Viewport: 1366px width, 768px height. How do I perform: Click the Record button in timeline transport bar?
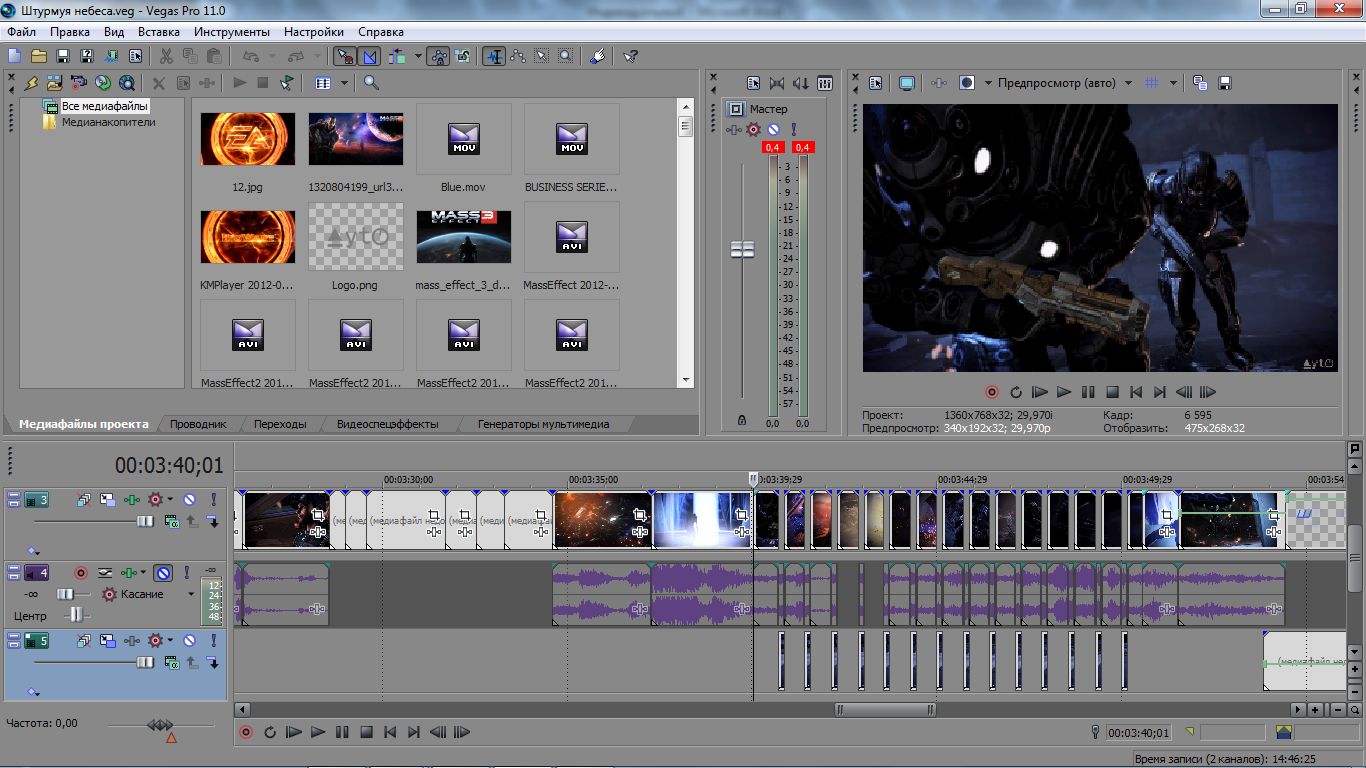(246, 732)
